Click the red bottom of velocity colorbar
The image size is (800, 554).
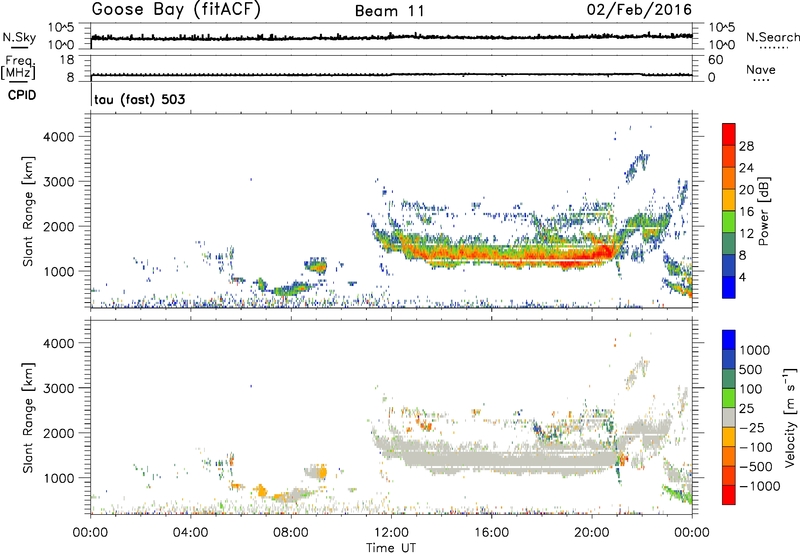(729, 495)
